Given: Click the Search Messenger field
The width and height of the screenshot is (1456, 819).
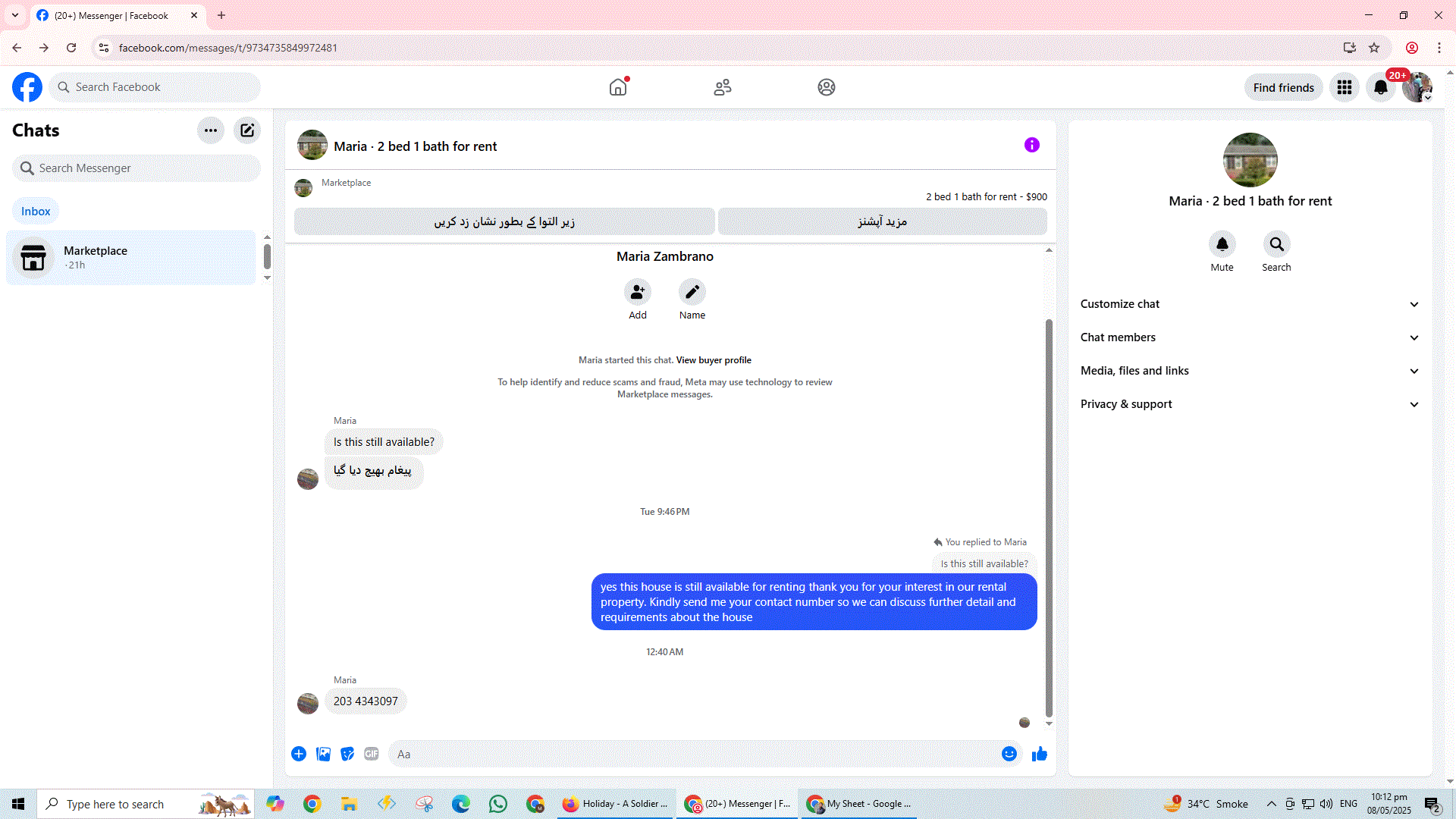Looking at the screenshot, I should click(136, 168).
